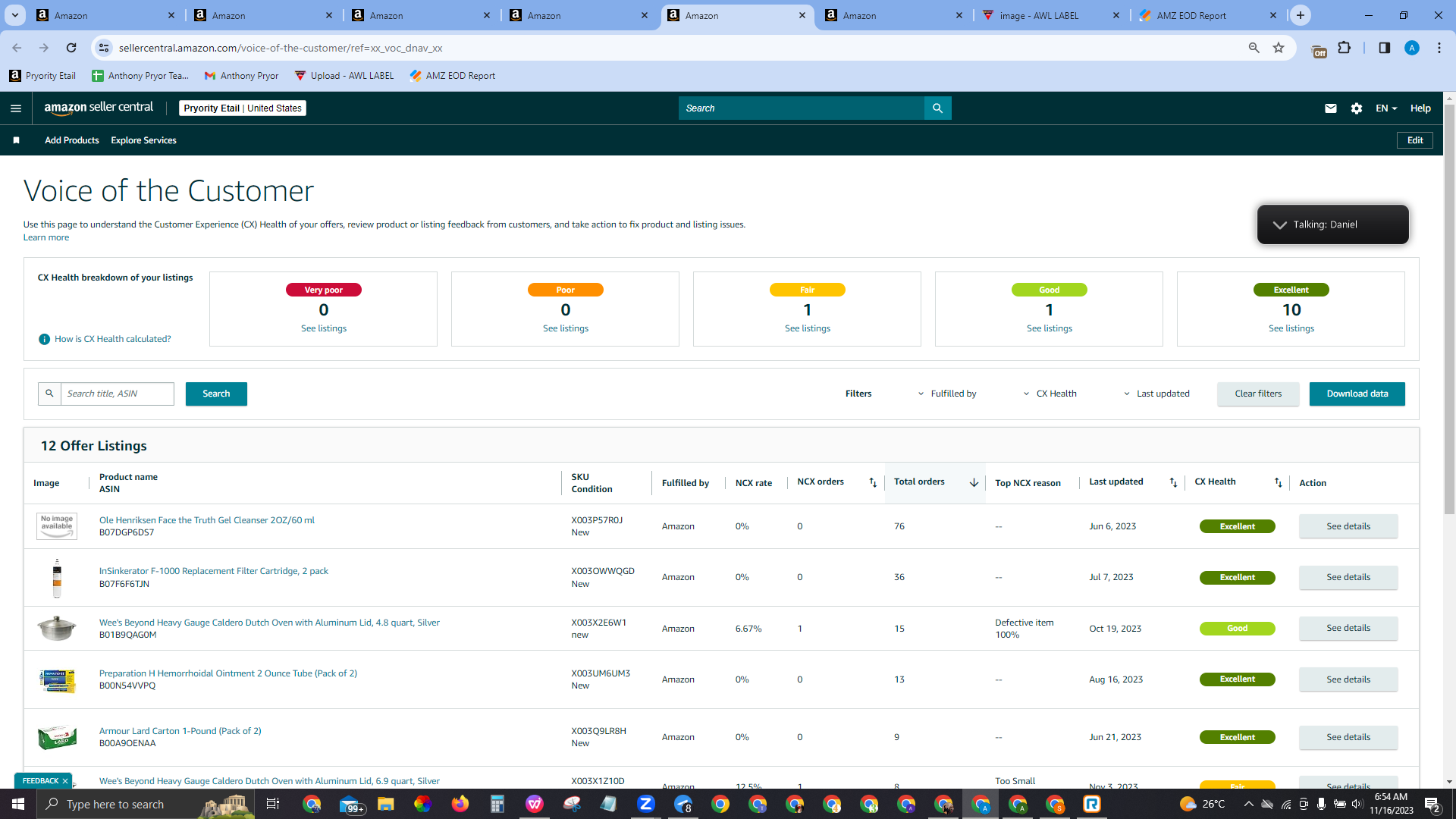
Task: Expand the Last updated filter dropdown
Action: tap(1157, 394)
